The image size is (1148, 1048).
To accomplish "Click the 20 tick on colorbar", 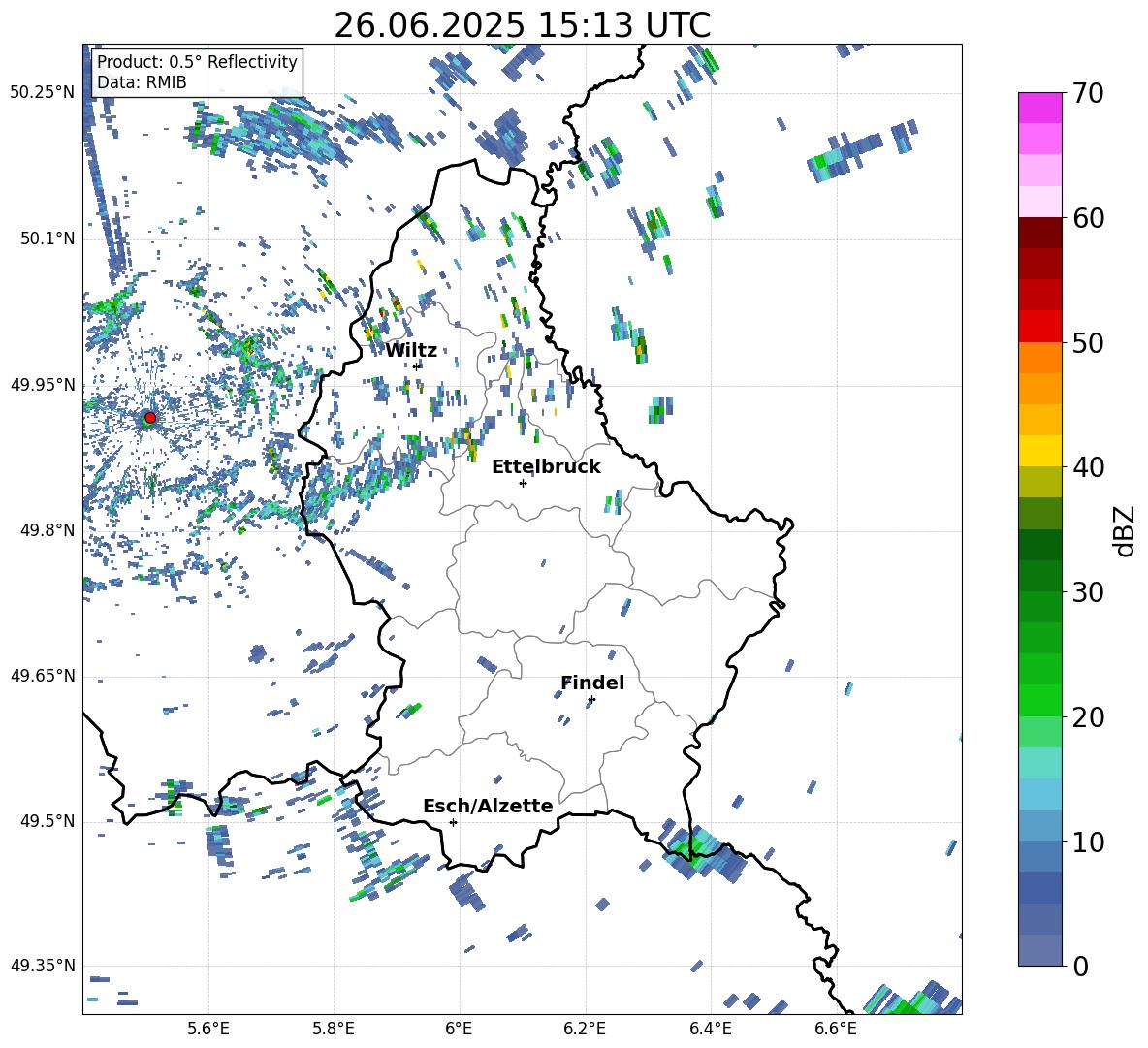I will 1088,717.
